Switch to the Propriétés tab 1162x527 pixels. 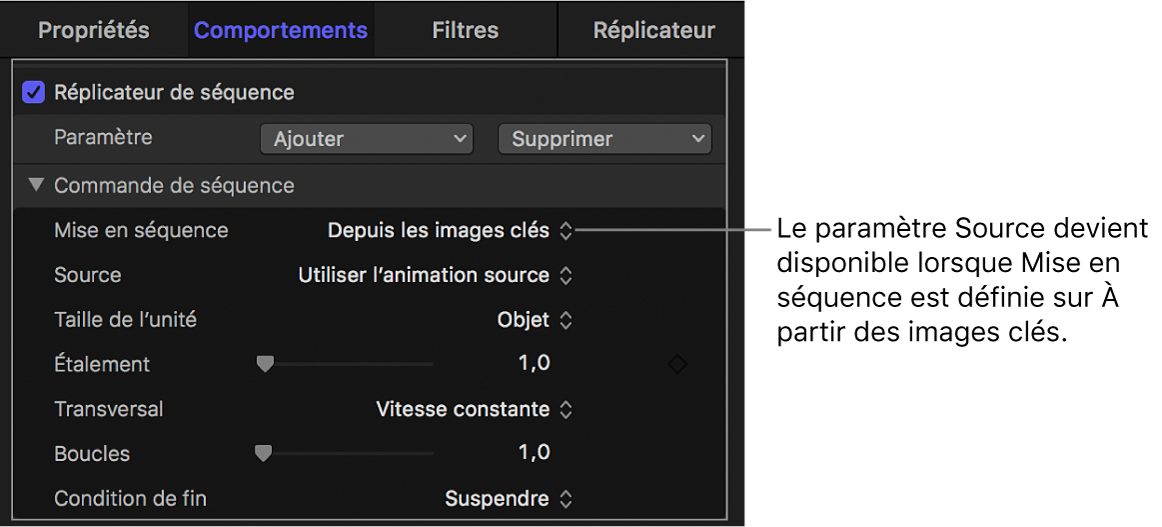[x=94, y=30]
